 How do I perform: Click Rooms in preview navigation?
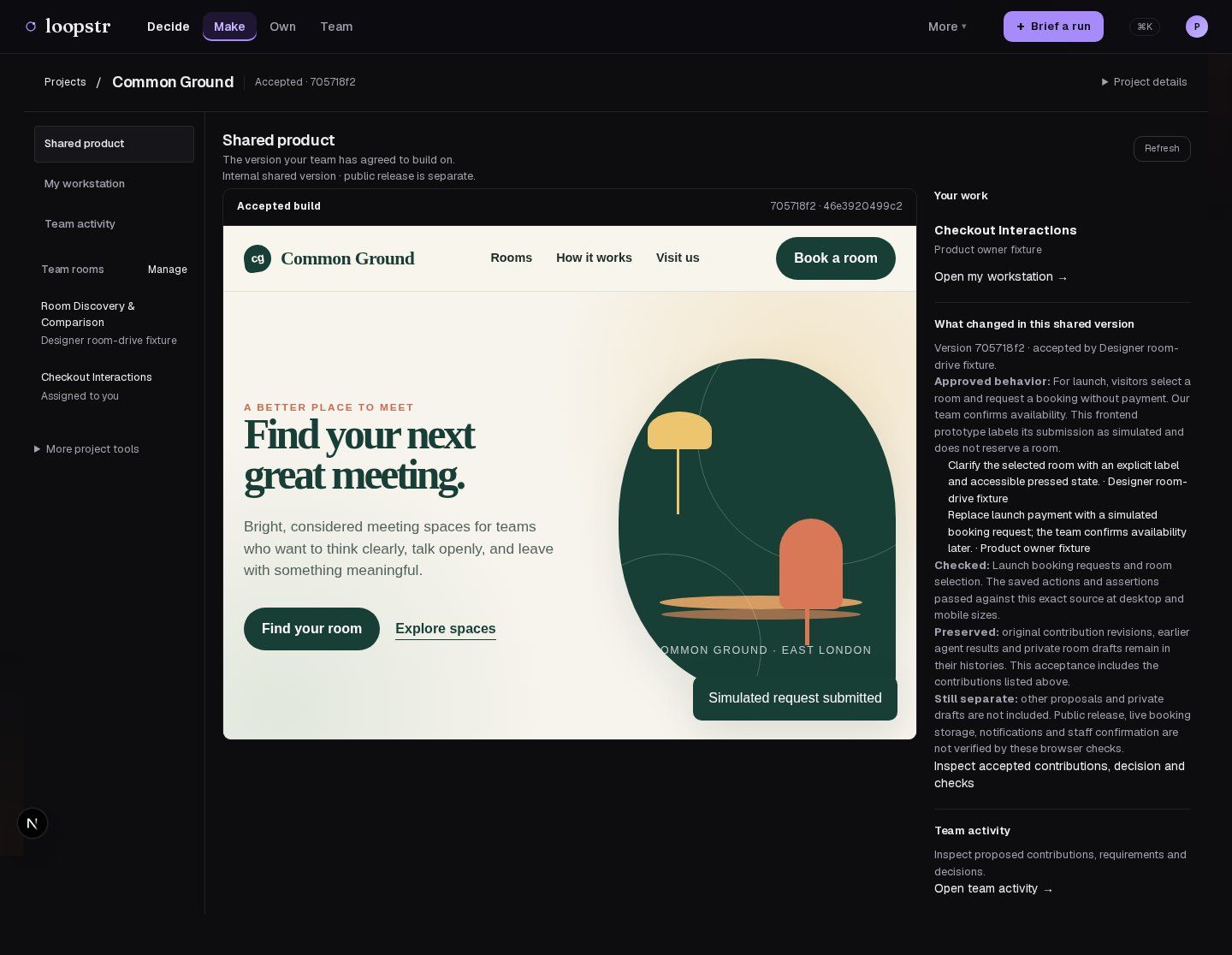click(512, 258)
